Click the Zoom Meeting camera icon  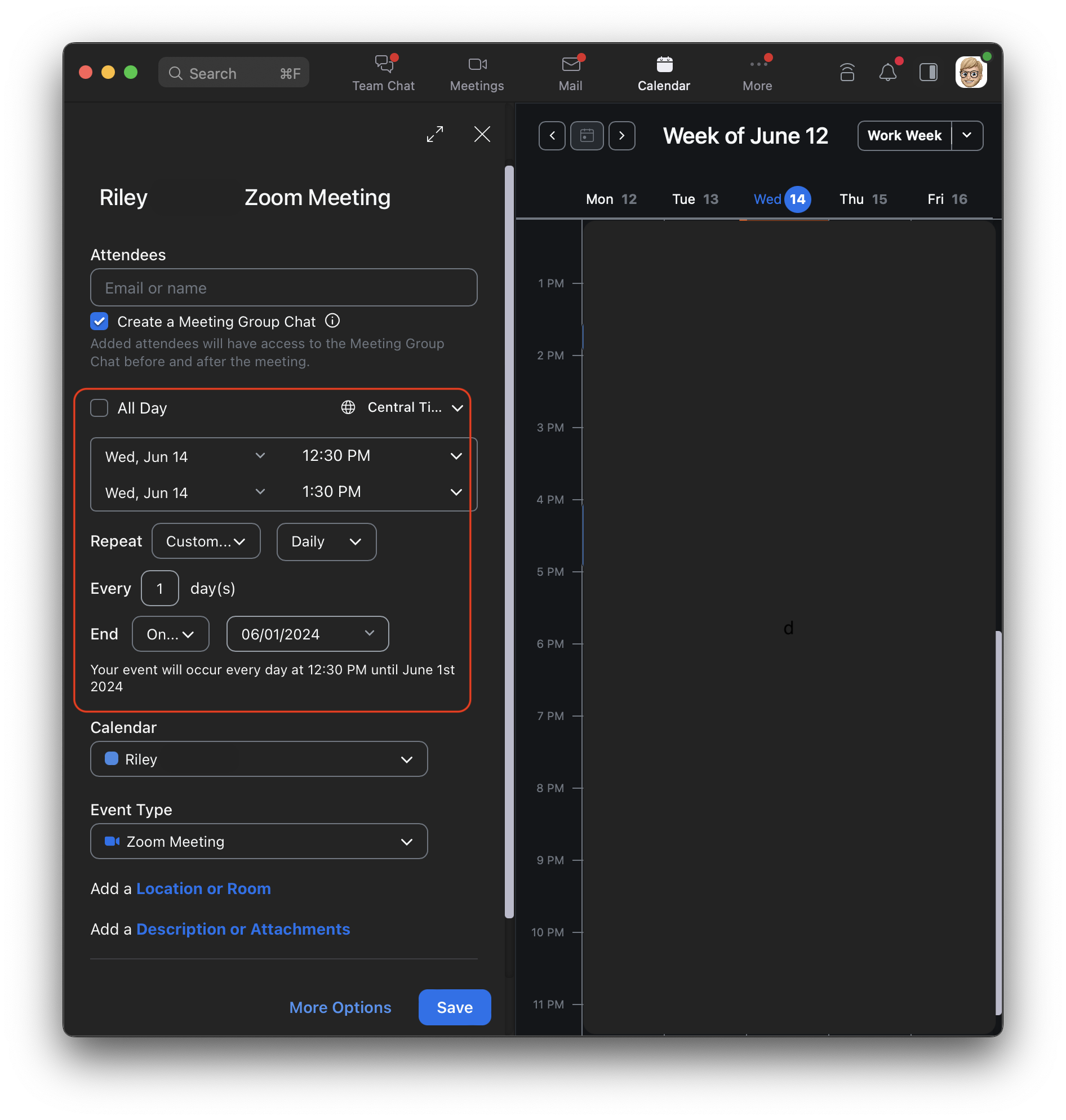coord(112,841)
